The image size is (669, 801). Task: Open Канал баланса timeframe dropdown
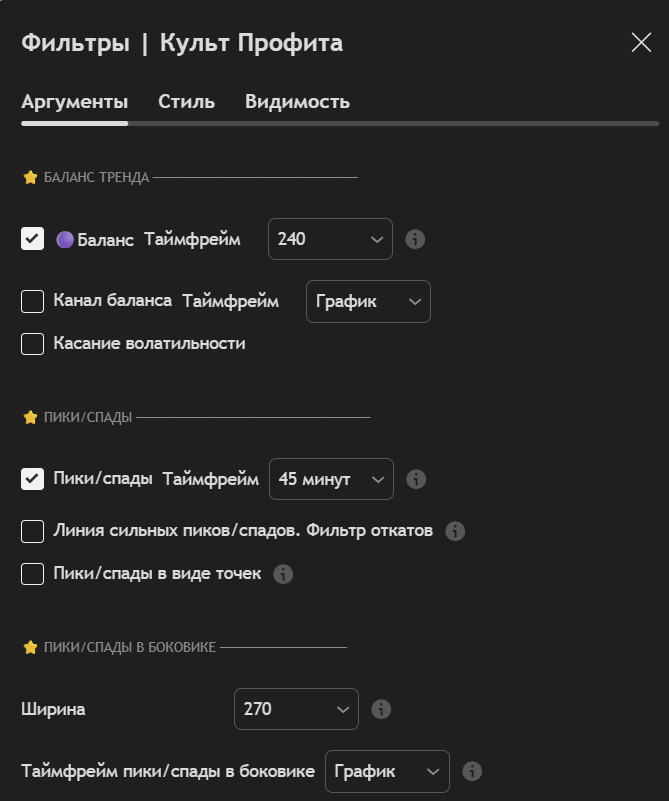(x=368, y=302)
